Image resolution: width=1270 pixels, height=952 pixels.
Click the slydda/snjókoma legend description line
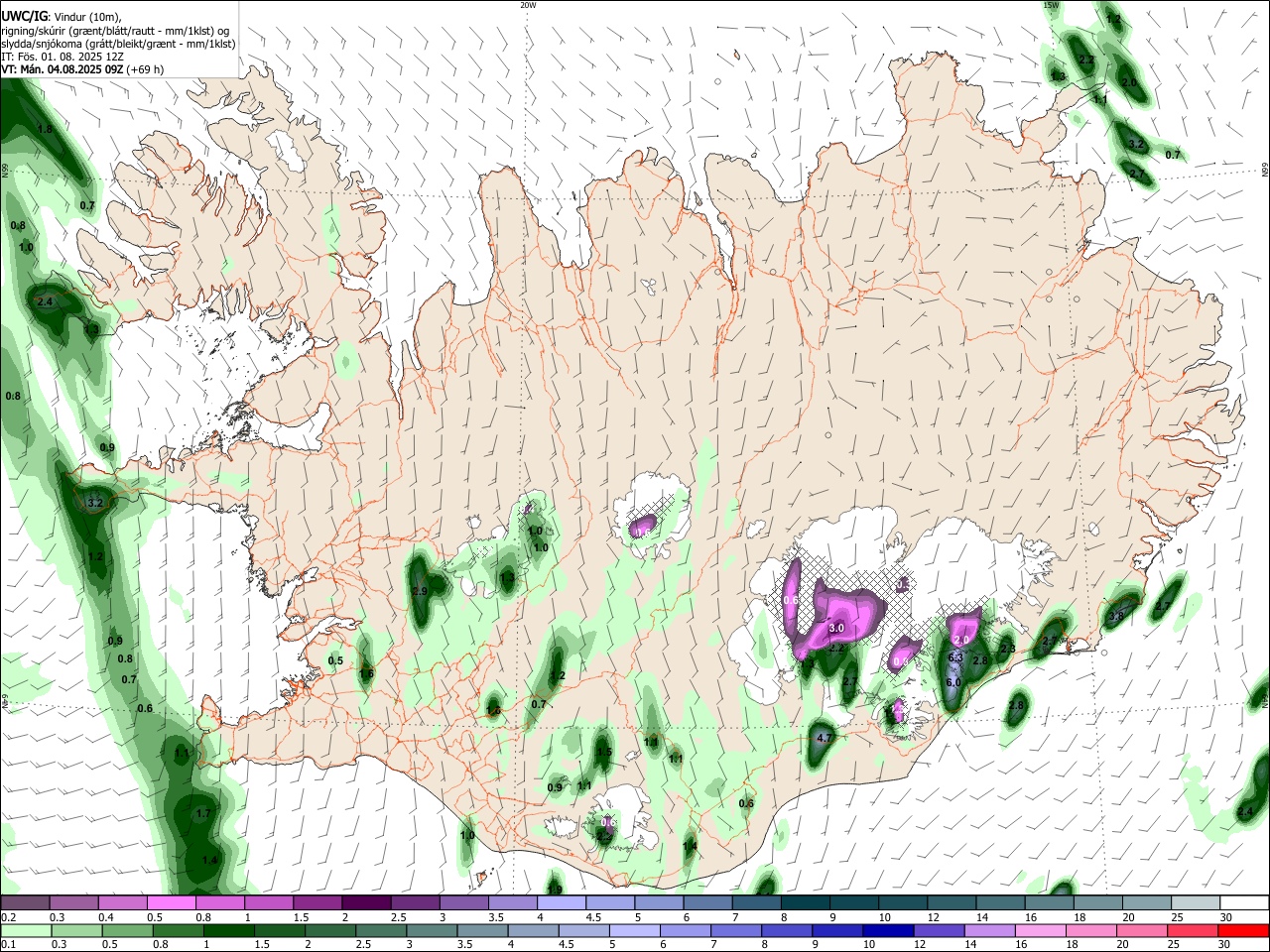[x=118, y=44]
